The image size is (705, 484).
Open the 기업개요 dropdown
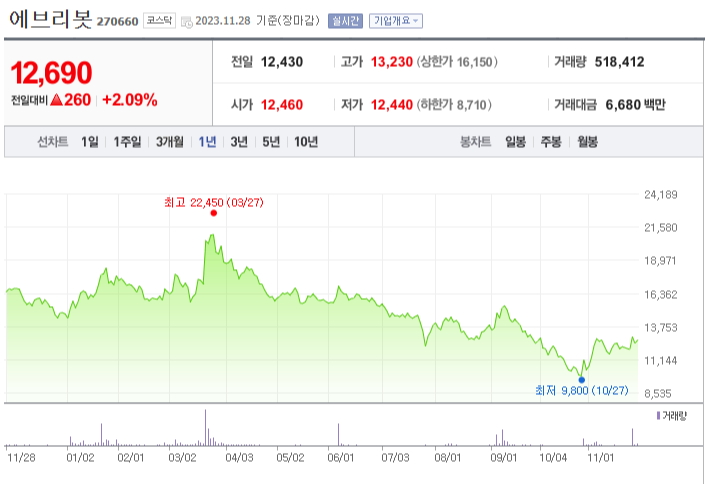396,21
